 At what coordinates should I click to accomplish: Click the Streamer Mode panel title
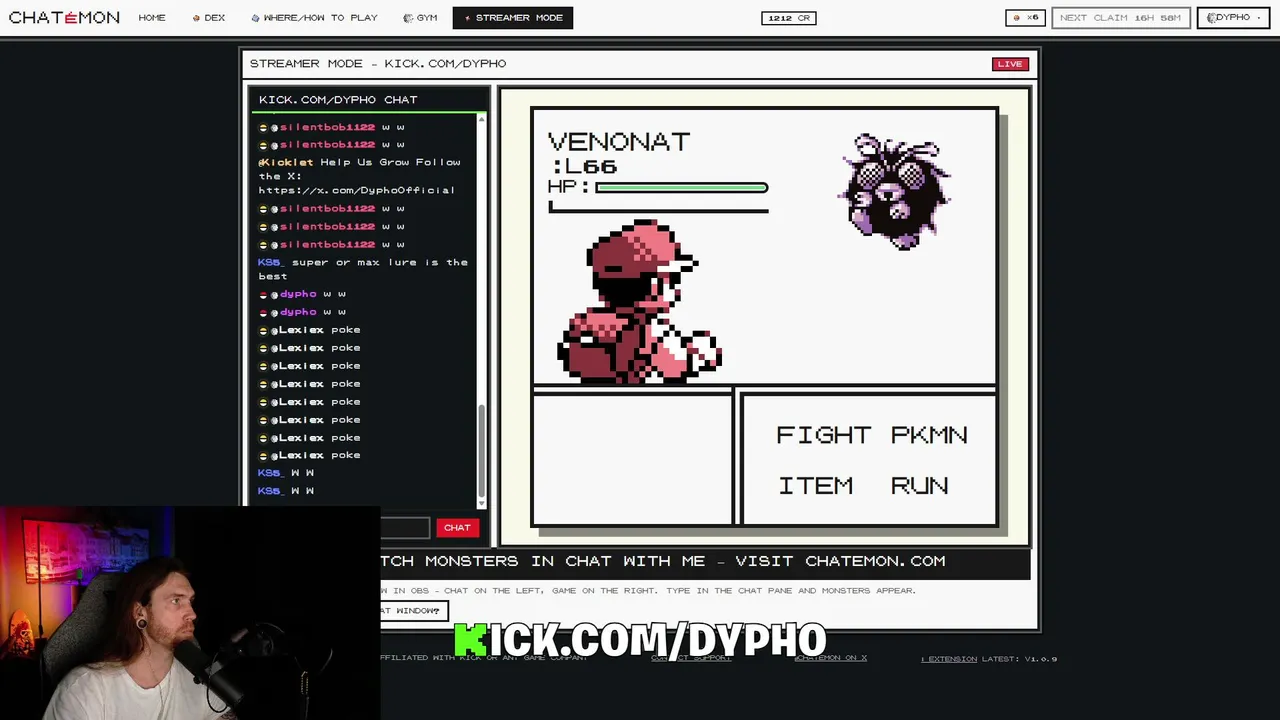tap(378, 63)
